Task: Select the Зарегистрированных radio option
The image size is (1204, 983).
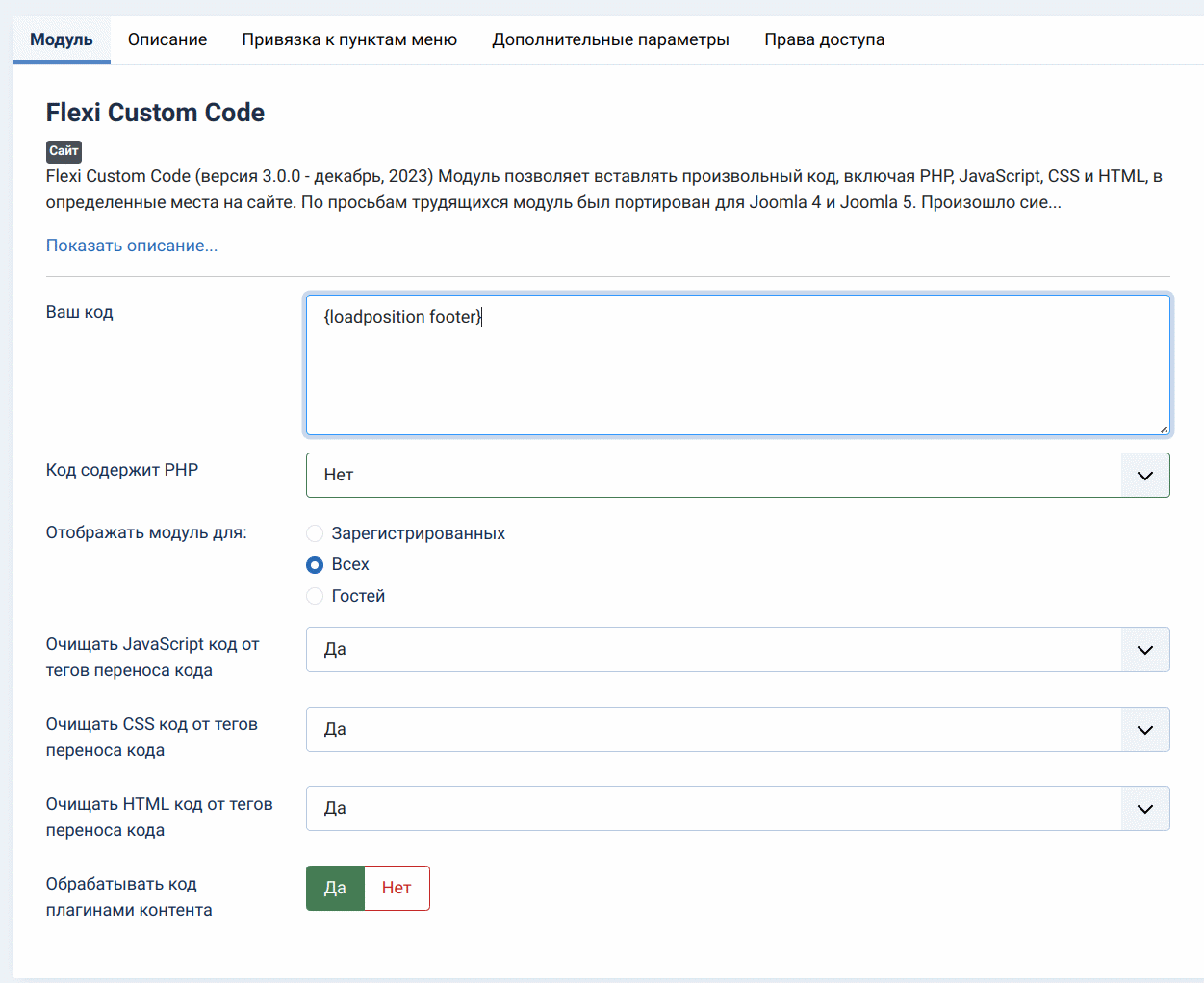Action: (315, 533)
